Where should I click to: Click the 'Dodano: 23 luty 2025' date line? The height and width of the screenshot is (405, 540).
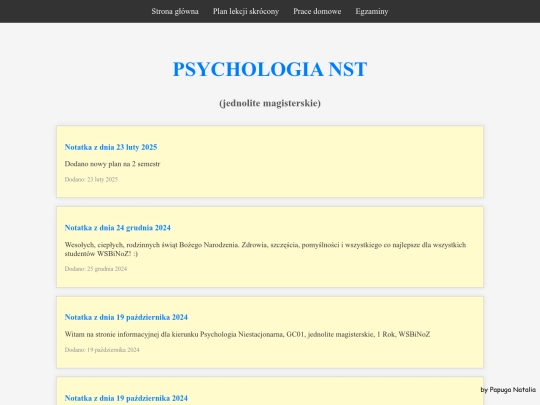click(x=91, y=179)
